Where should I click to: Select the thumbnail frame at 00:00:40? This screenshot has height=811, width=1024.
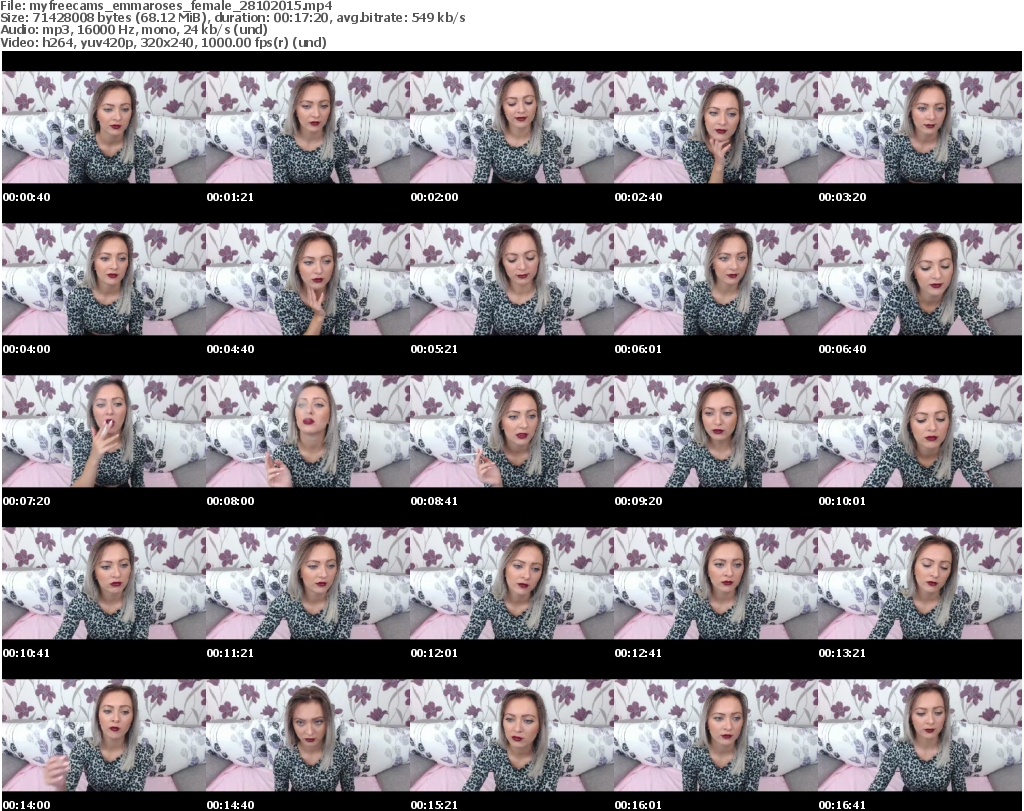click(104, 127)
